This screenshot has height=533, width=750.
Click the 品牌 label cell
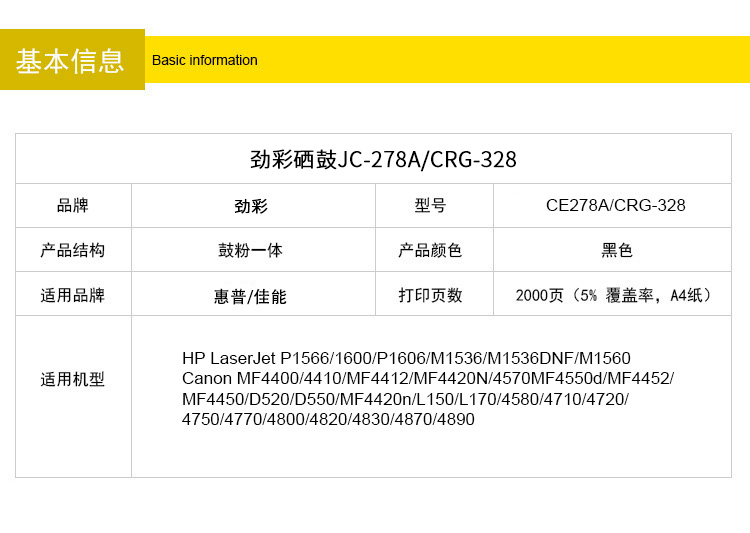pyautogui.click(x=73, y=206)
